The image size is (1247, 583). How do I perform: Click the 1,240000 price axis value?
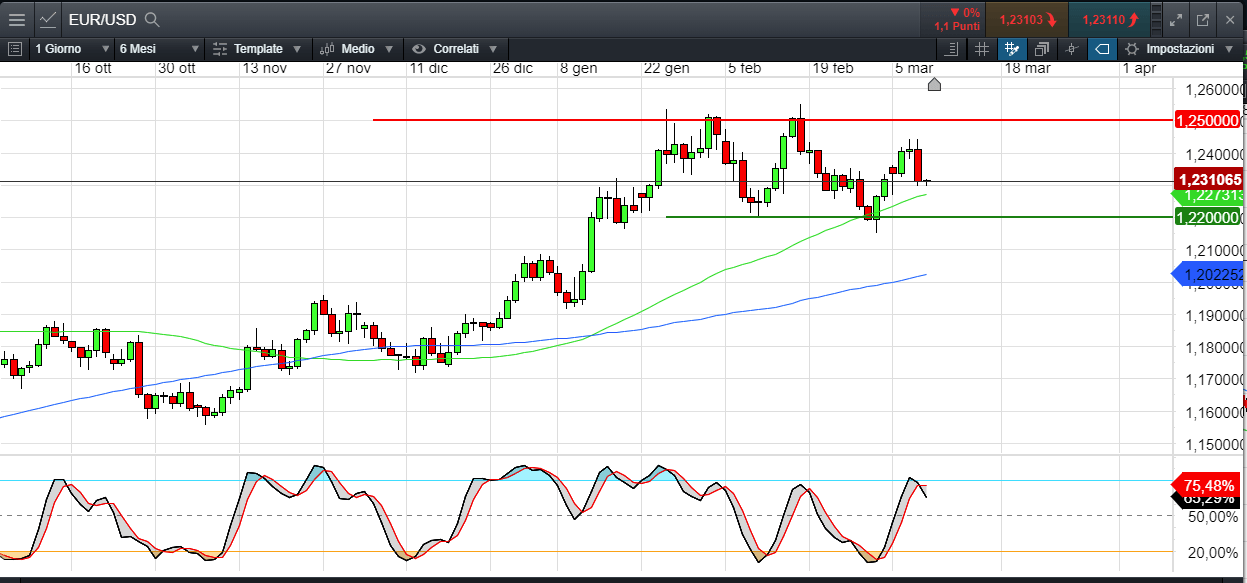click(x=1214, y=154)
